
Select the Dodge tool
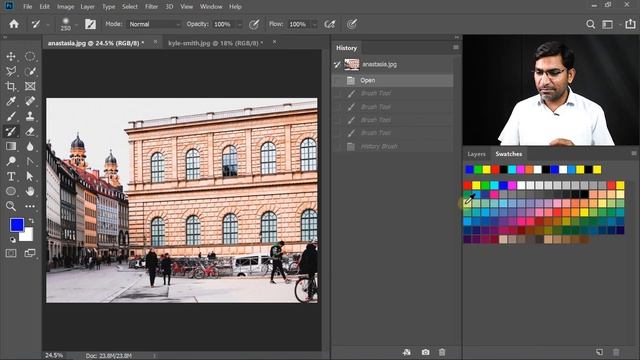11,161
